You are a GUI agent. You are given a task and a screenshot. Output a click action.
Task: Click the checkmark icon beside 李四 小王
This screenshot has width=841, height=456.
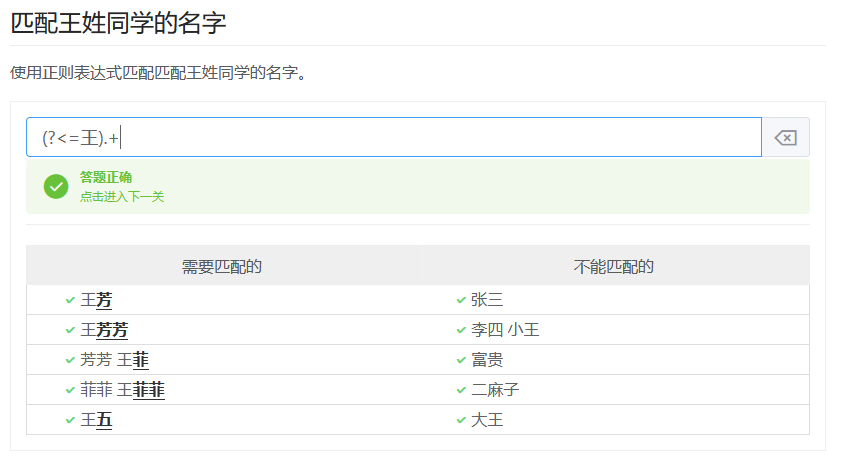click(x=461, y=330)
